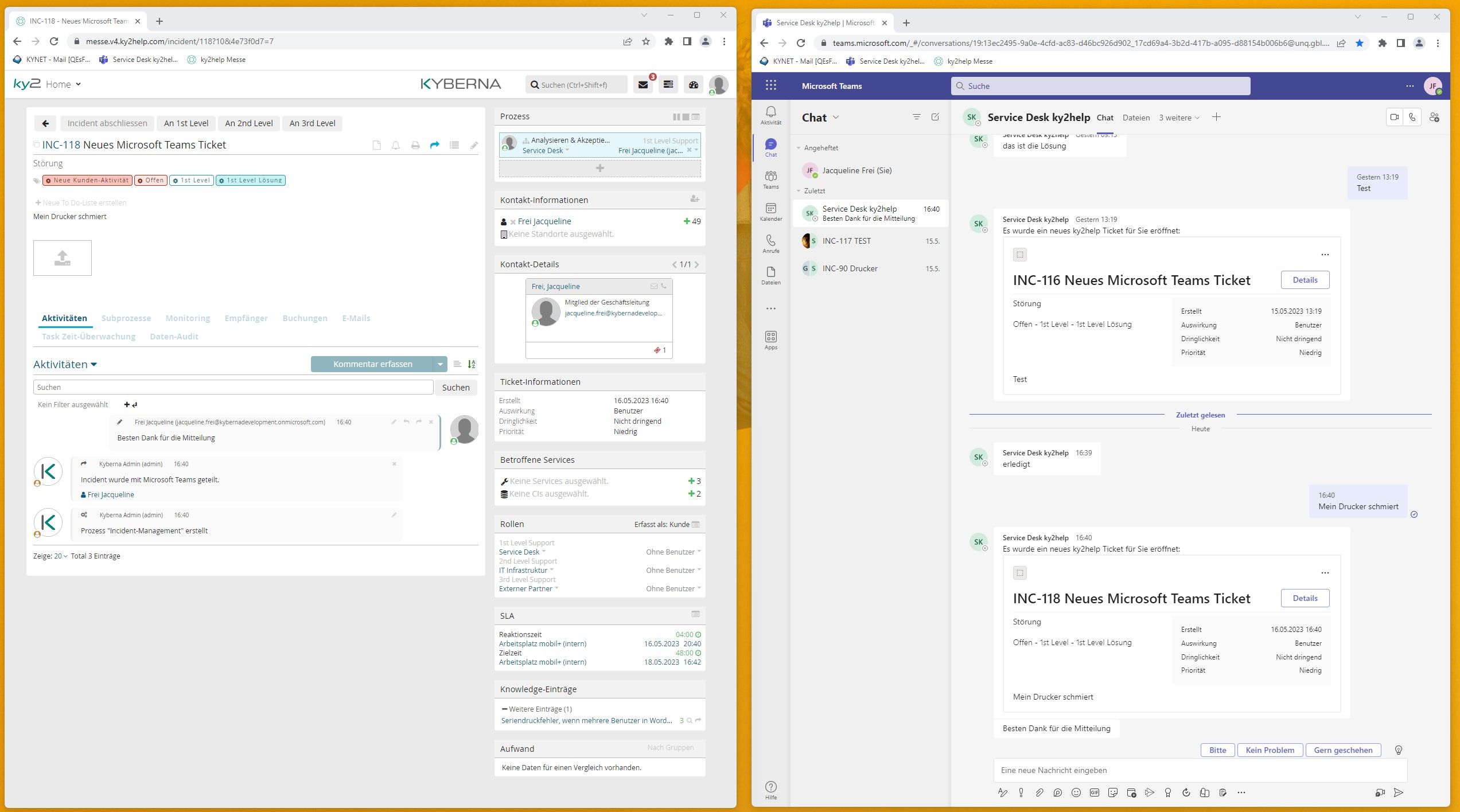The height and width of the screenshot is (812, 1460).
Task: Toggle '1st Level Lösung' status label
Action: pyautogui.click(x=251, y=180)
